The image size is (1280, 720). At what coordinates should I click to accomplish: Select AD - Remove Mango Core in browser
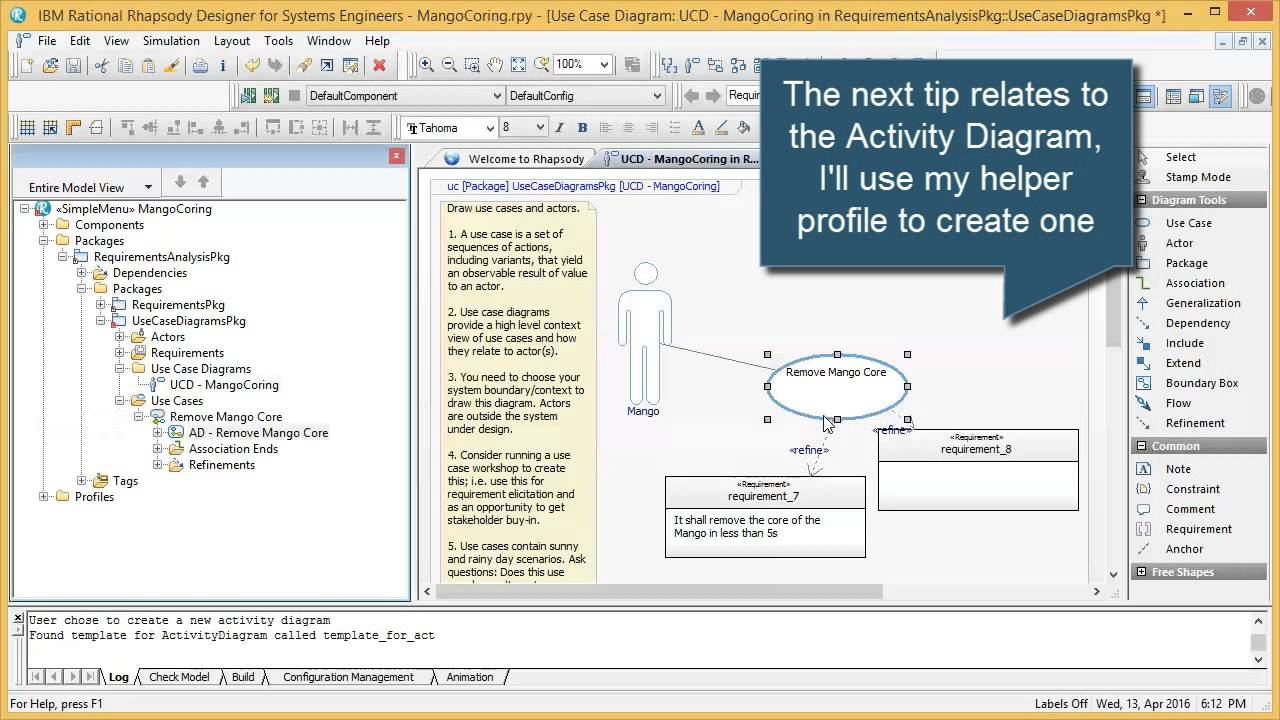tap(258, 433)
